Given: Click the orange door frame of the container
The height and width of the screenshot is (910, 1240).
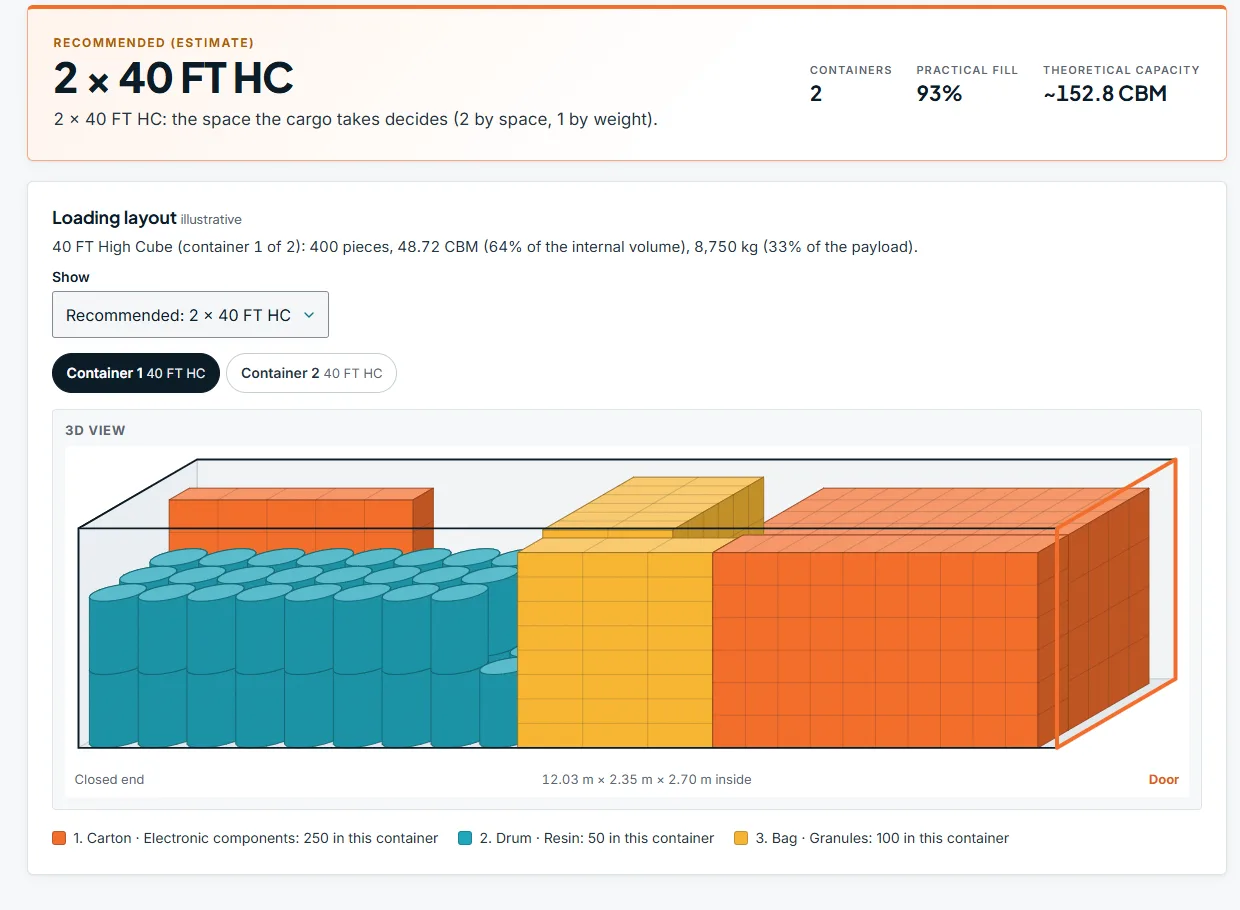Looking at the screenshot, I should pyautogui.click(x=1117, y=604).
